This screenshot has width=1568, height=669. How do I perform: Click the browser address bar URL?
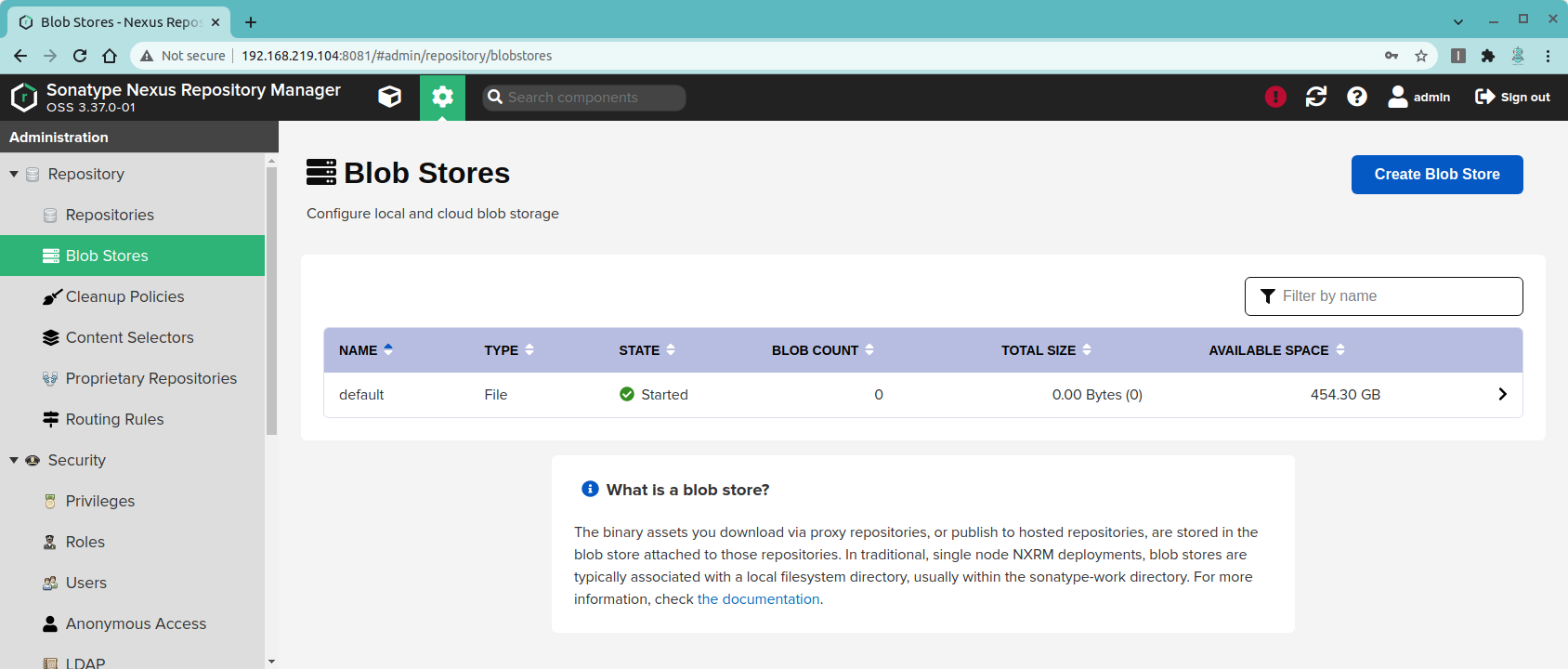click(397, 56)
